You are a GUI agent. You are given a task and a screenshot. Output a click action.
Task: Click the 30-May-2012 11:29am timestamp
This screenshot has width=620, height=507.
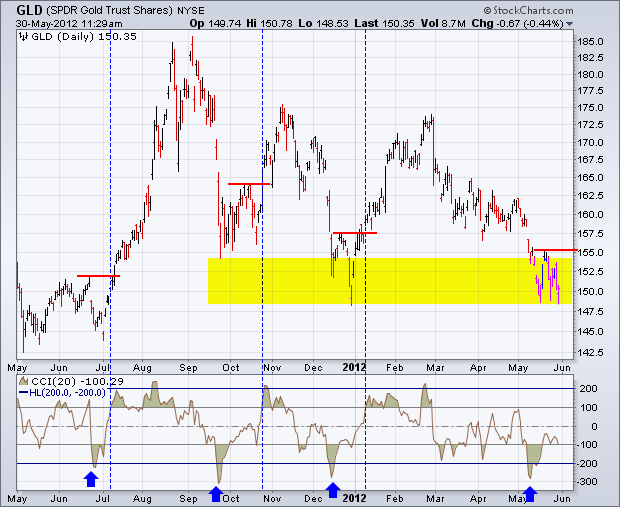point(69,24)
